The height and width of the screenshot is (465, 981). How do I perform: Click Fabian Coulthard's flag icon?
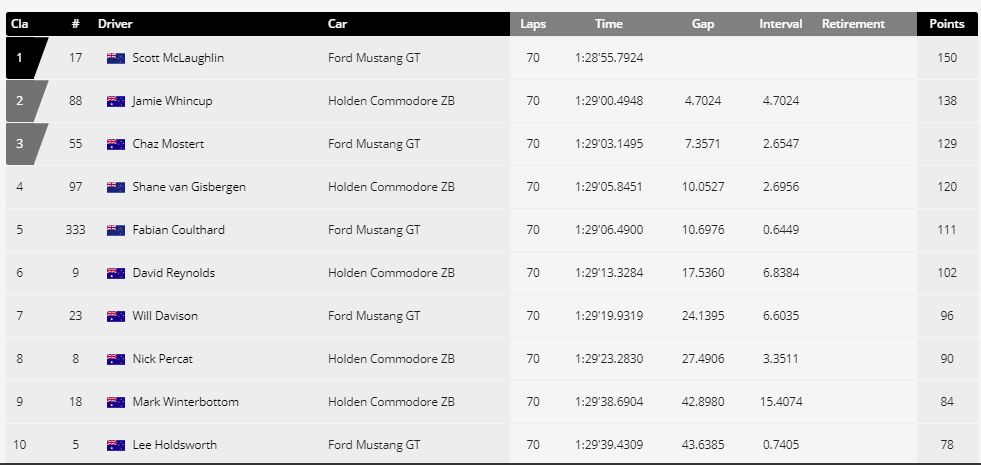coord(116,230)
